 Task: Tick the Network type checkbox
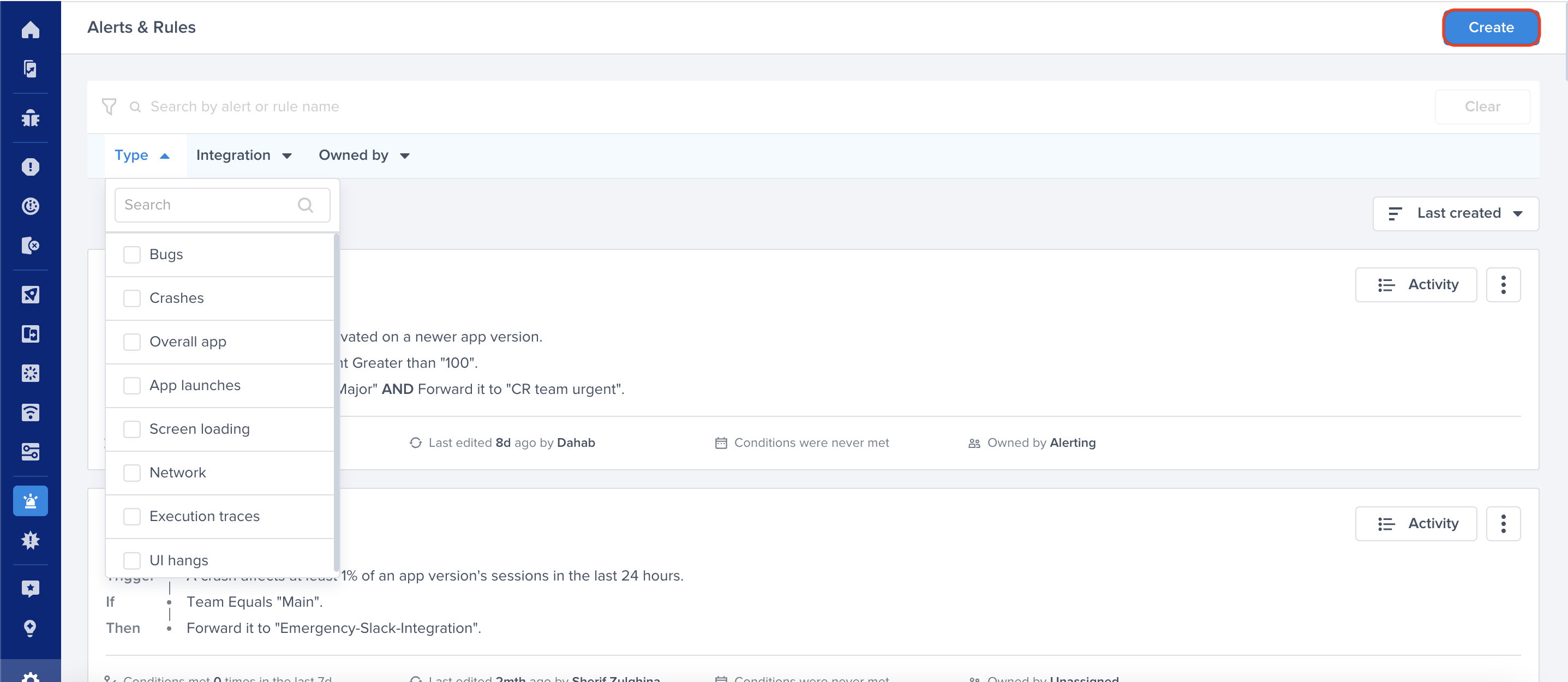(x=132, y=472)
